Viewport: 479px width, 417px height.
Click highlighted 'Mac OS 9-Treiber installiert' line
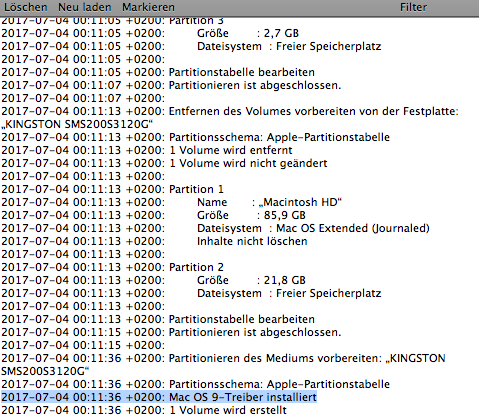(x=159, y=397)
